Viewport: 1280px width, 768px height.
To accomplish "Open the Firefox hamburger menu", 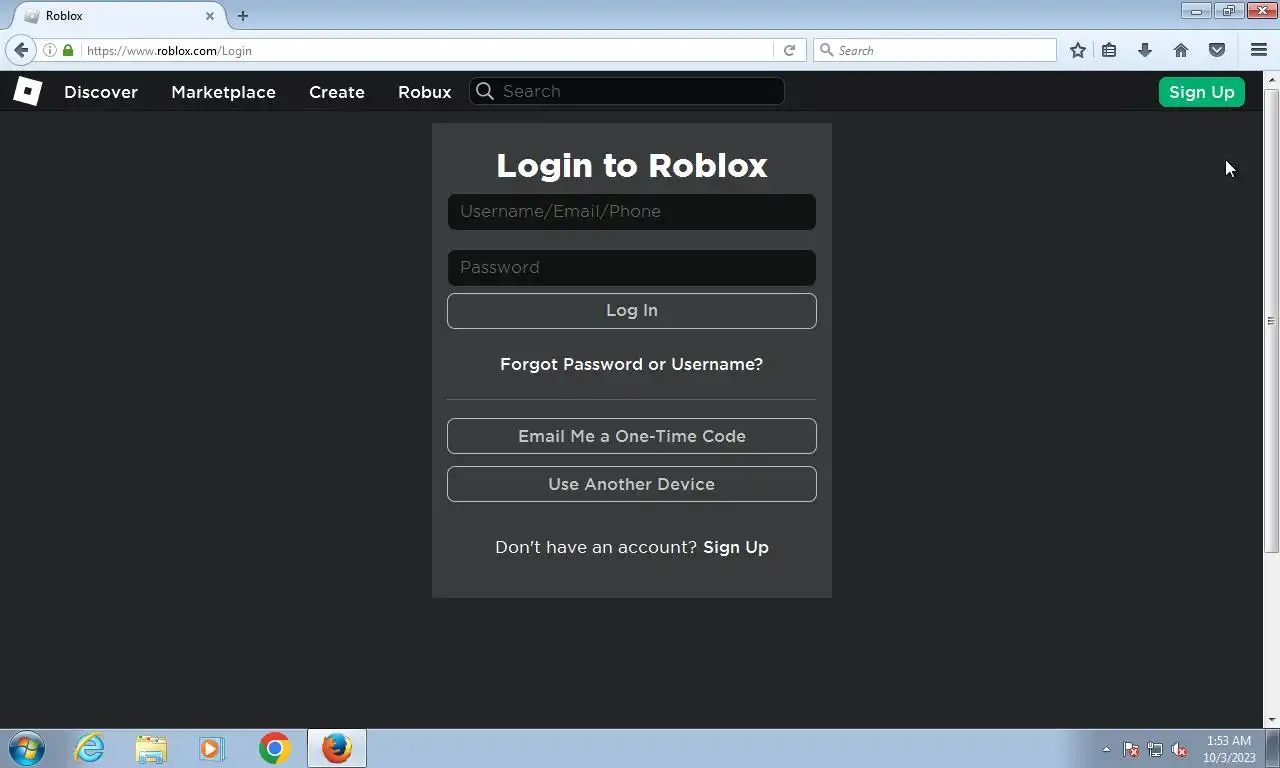I will [1259, 50].
